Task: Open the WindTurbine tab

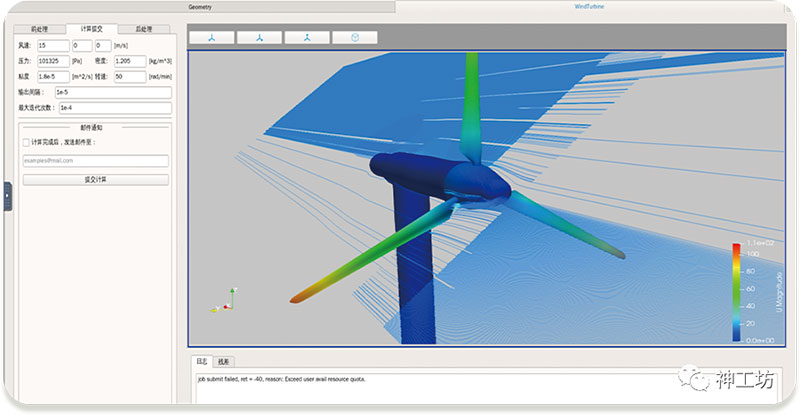Action: (589, 6)
